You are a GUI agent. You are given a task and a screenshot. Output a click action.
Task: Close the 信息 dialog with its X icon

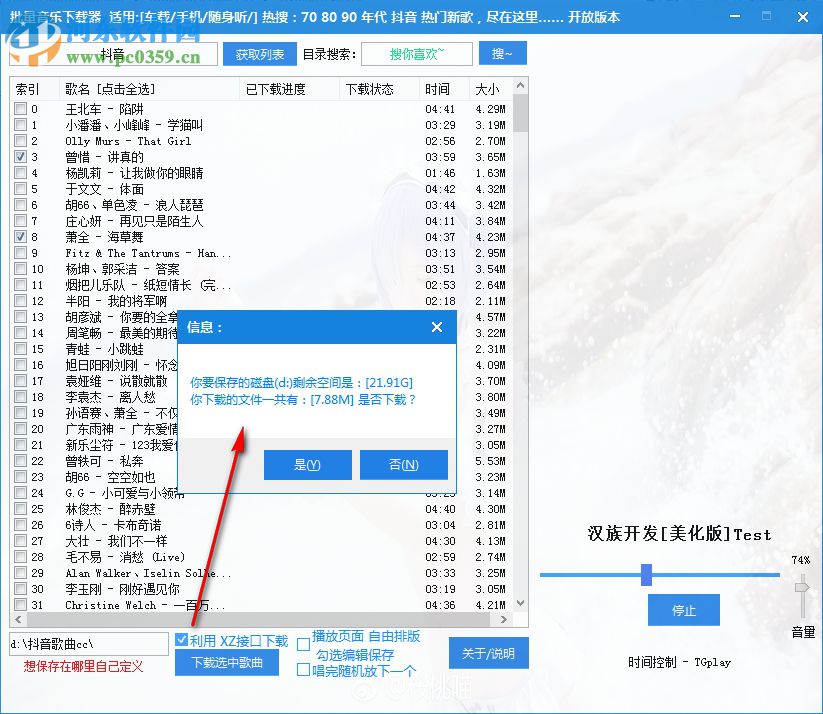pos(437,326)
